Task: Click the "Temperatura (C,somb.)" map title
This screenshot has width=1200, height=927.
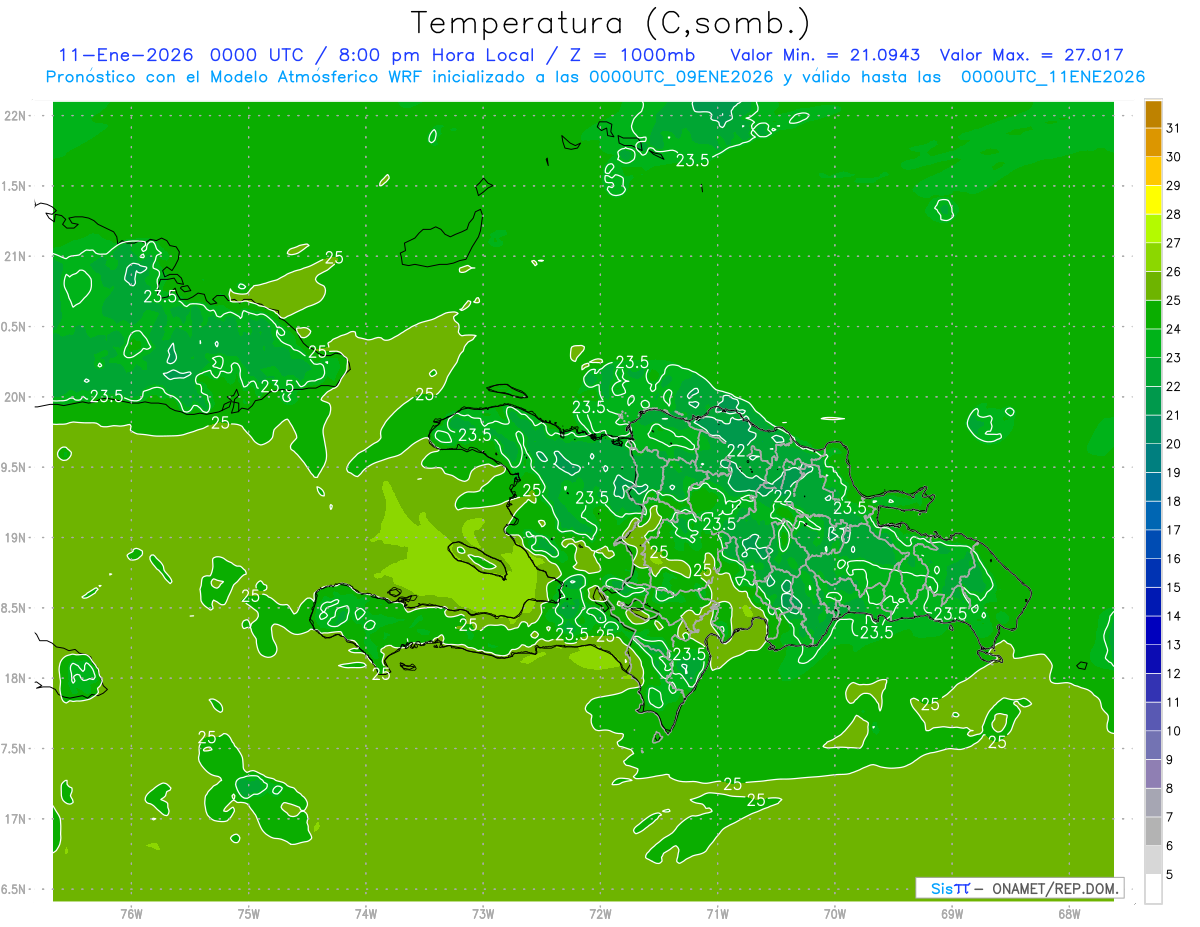Action: (x=611, y=23)
